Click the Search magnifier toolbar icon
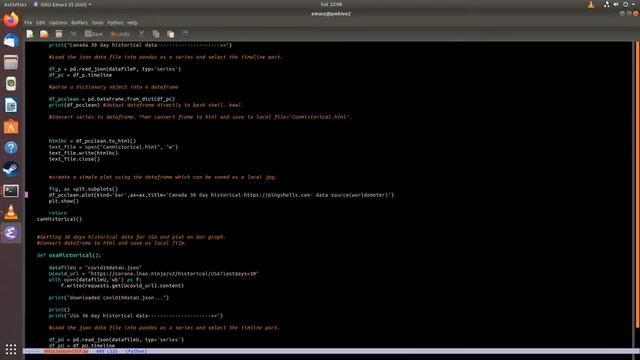Image resolution: width=640 pixels, height=360 pixels. coord(186,34)
